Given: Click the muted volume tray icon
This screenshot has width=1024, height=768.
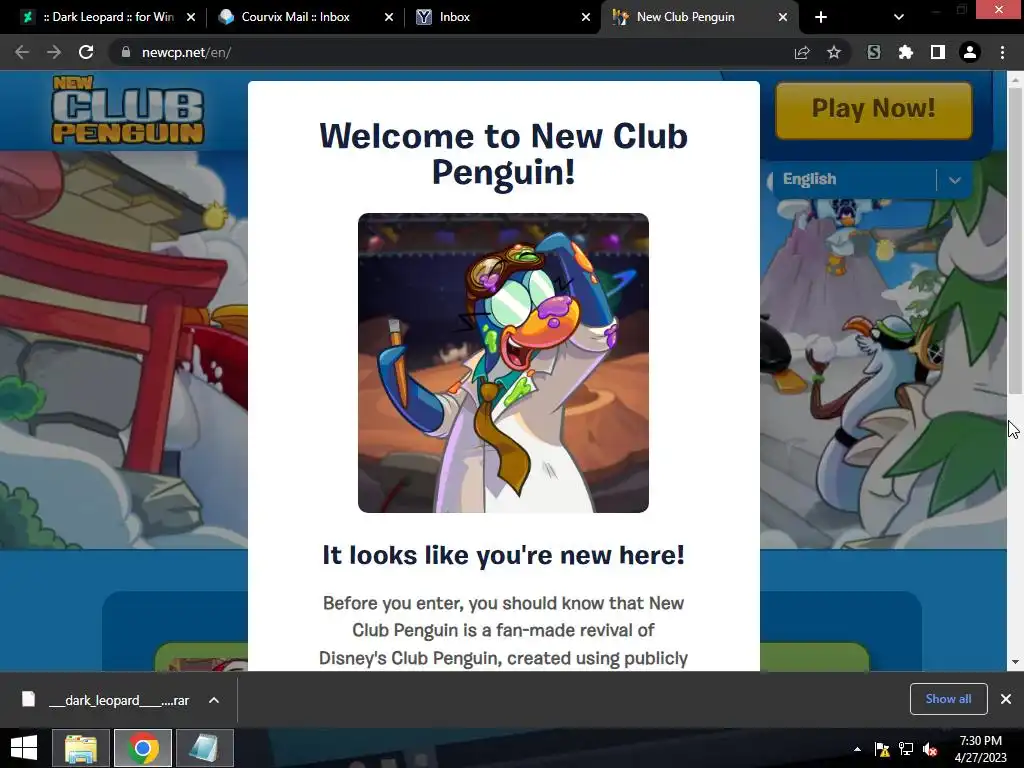Looking at the screenshot, I should coord(930,749).
